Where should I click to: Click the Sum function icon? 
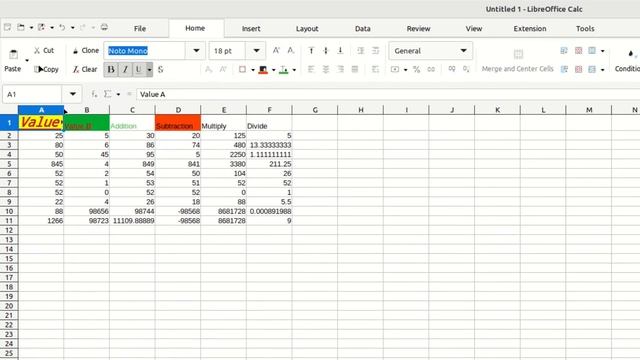[107, 94]
